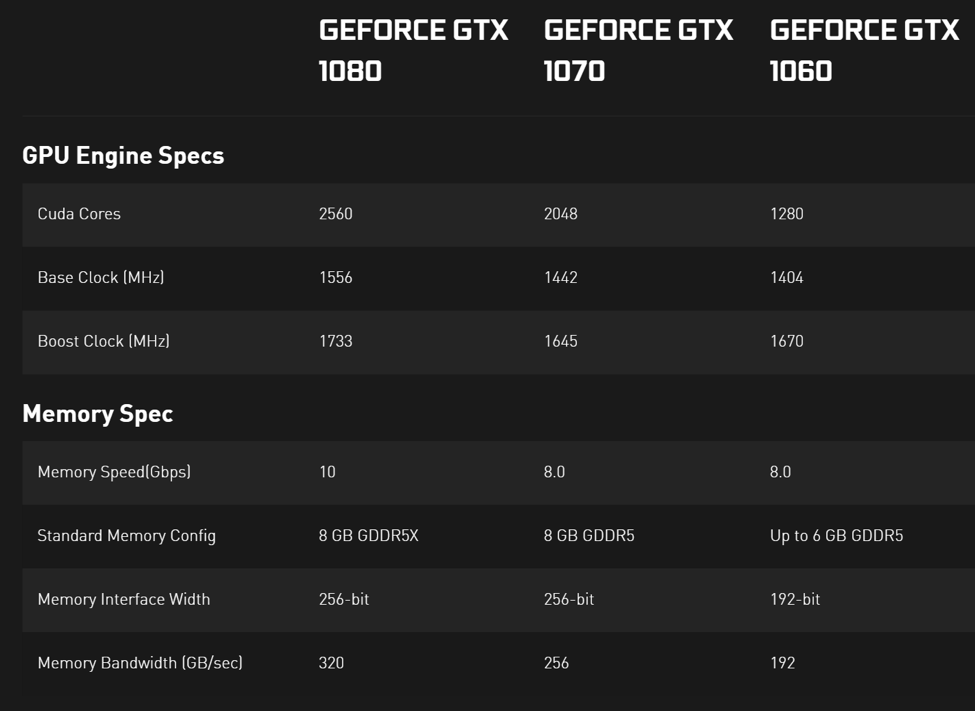
Task: Select the Base Clock (MHz) row label
Action: click(101, 277)
